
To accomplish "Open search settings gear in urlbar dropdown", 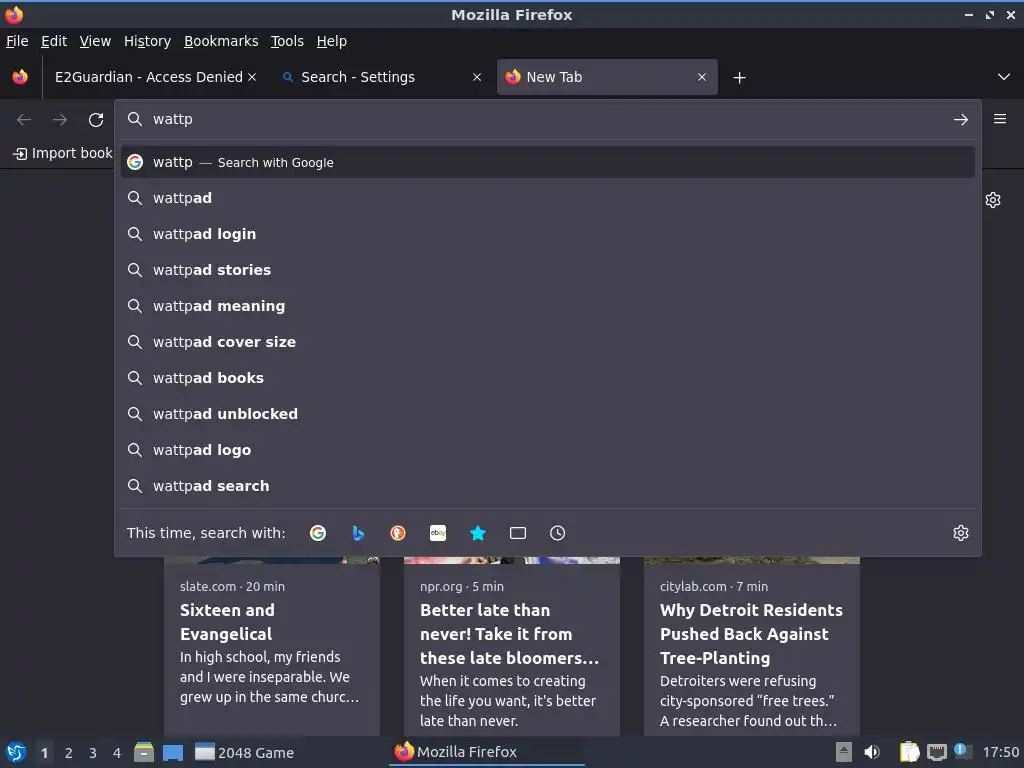I will pyautogui.click(x=961, y=533).
